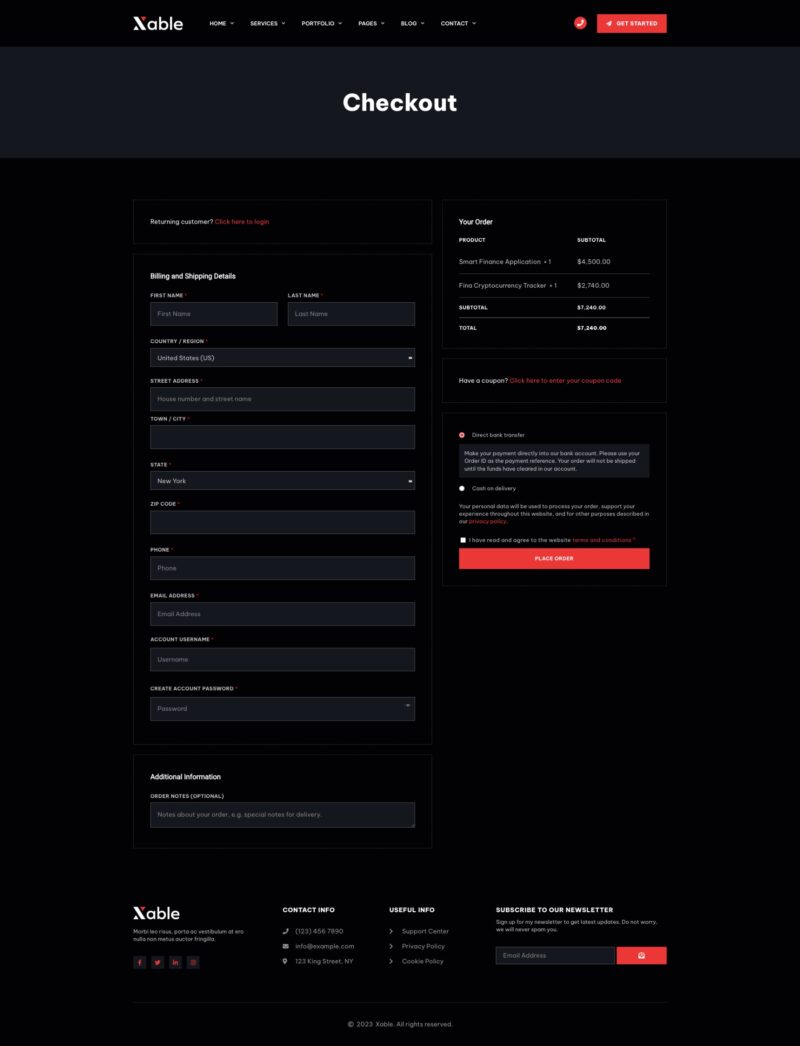This screenshot has height=1046, width=800.
Task: Open the Twitter social icon in footer
Action: click(x=157, y=962)
